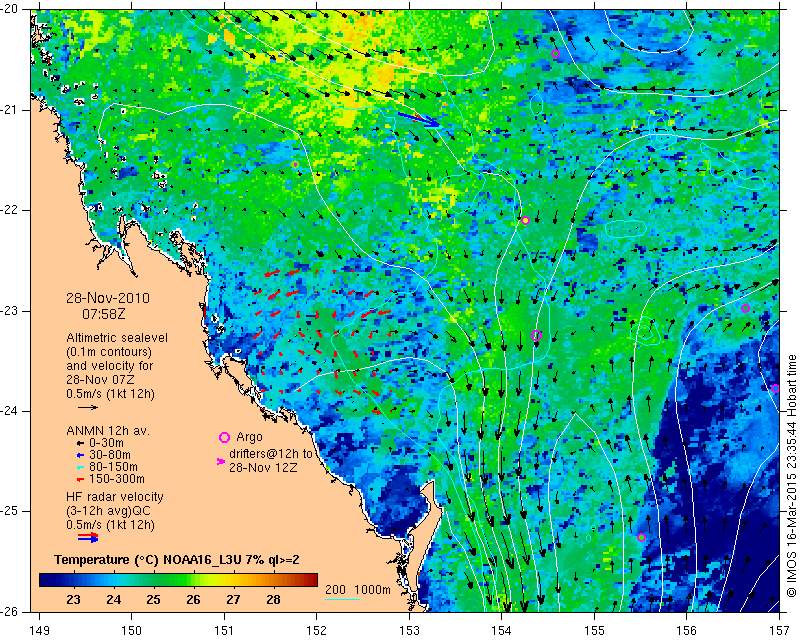Click the Argo float marker near 155.5E, 25.3S
The width and height of the screenshot is (800, 640).
click(x=641, y=537)
